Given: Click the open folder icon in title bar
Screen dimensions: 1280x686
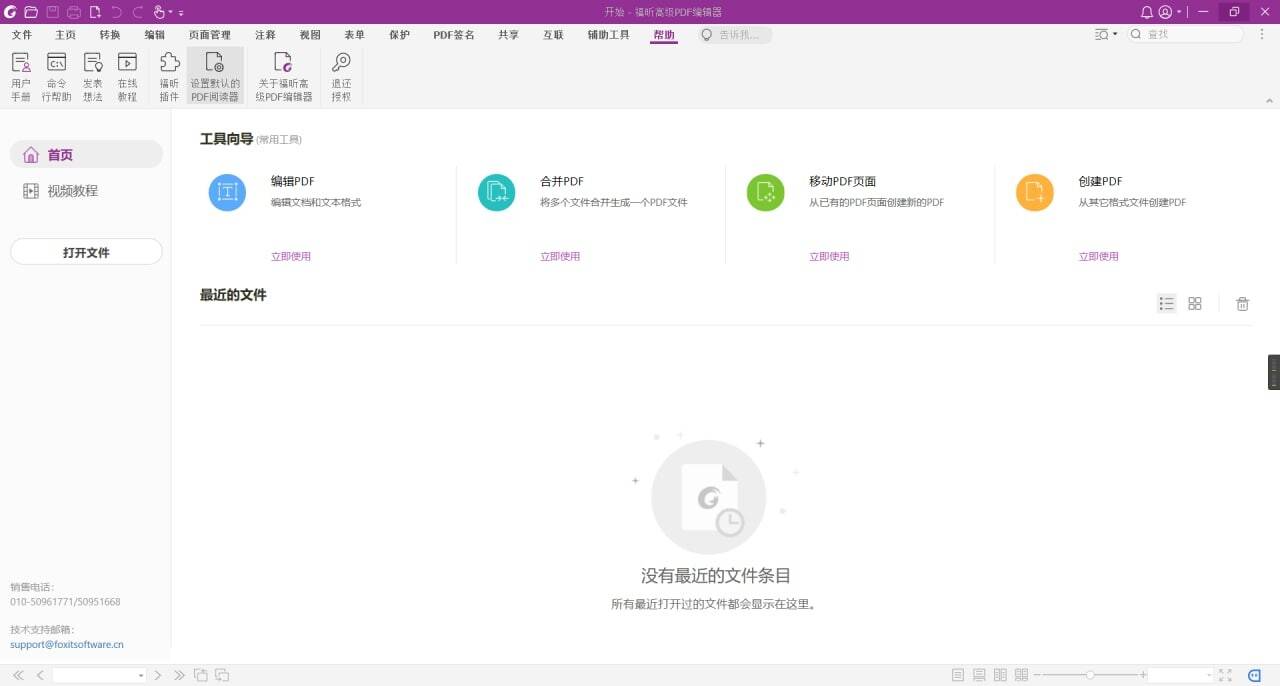Looking at the screenshot, I should click(31, 12).
